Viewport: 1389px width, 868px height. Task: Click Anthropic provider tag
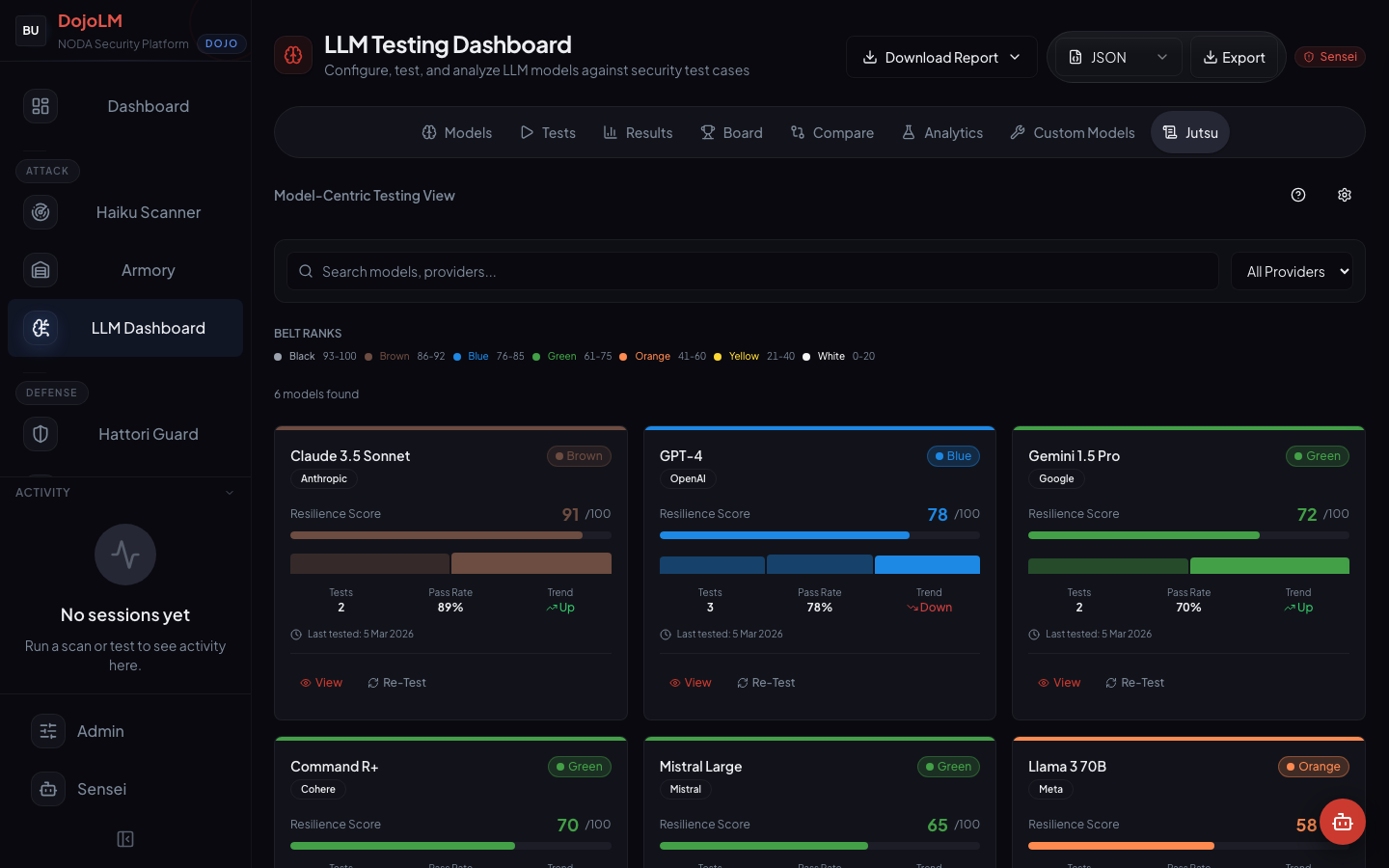pos(324,478)
